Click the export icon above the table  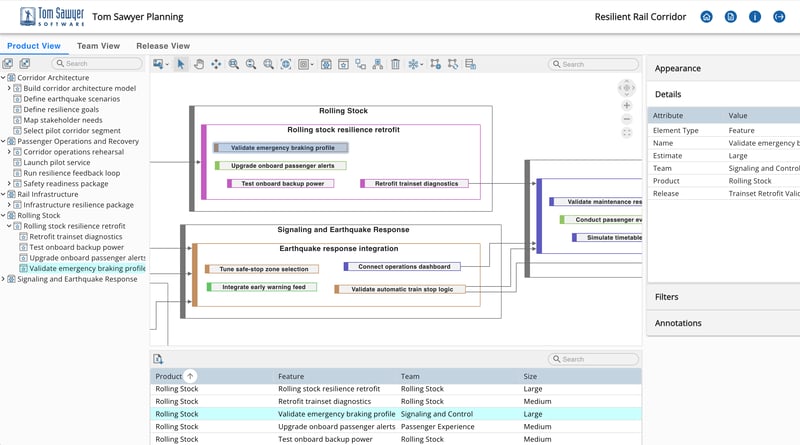click(158, 359)
